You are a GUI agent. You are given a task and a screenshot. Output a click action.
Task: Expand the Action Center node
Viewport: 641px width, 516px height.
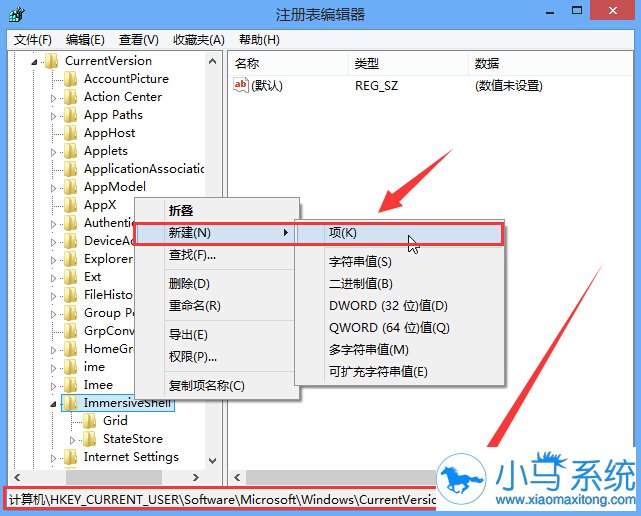tap(53, 98)
